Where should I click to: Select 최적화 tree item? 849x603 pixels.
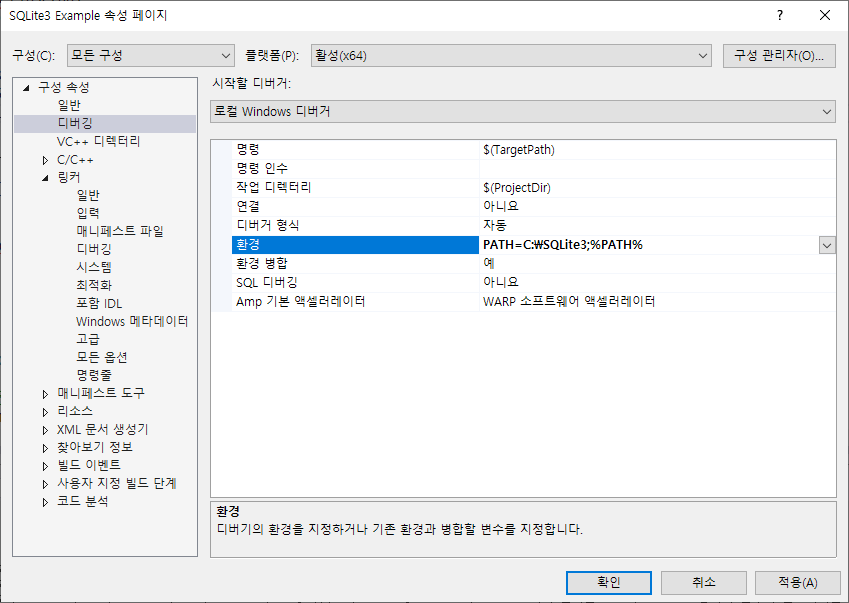point(94,285)
